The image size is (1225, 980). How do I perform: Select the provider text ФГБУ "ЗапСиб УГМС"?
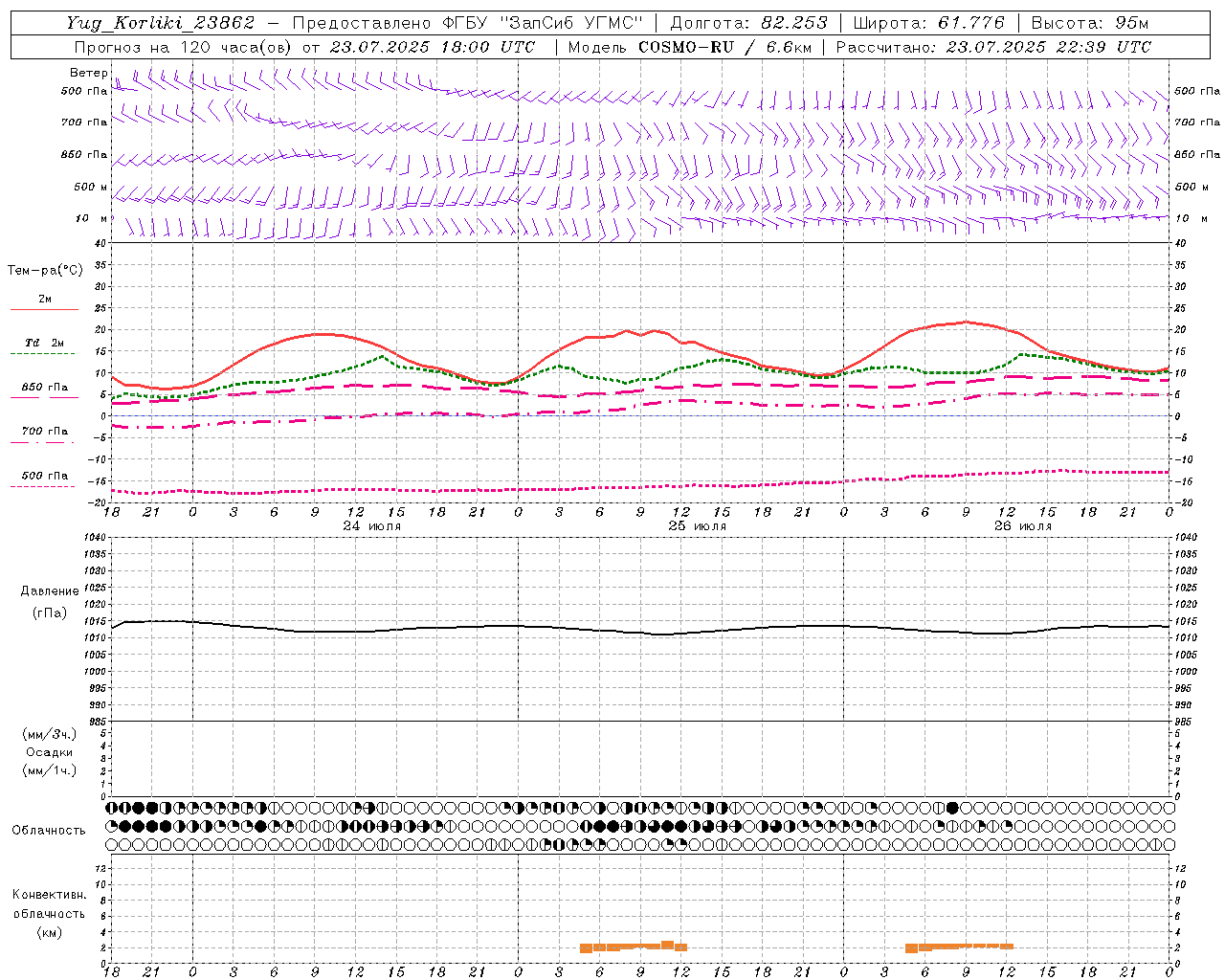[x=543, y=23]
